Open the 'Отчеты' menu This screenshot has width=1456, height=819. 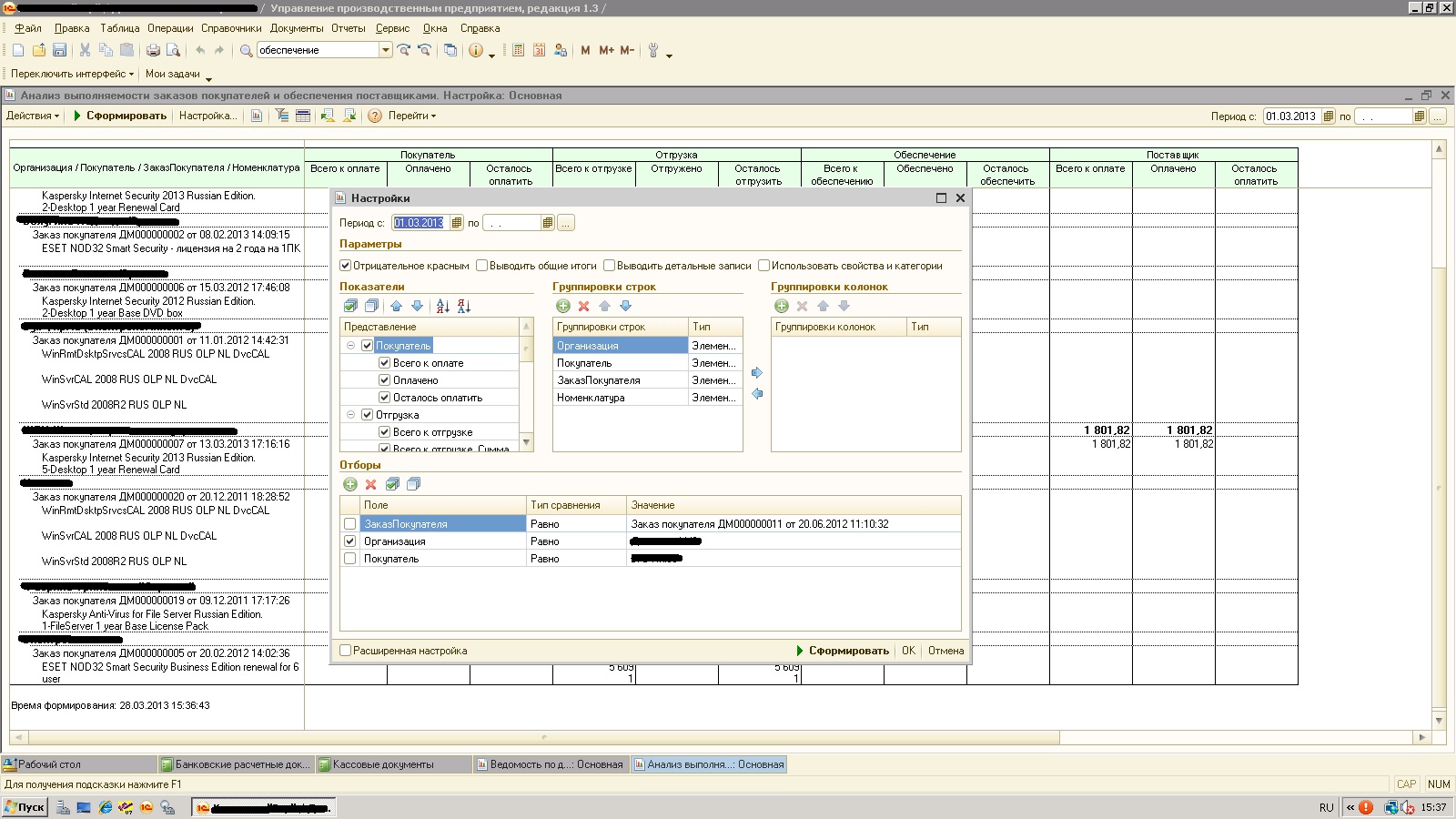pyautogui.click(x=348, y=28)
